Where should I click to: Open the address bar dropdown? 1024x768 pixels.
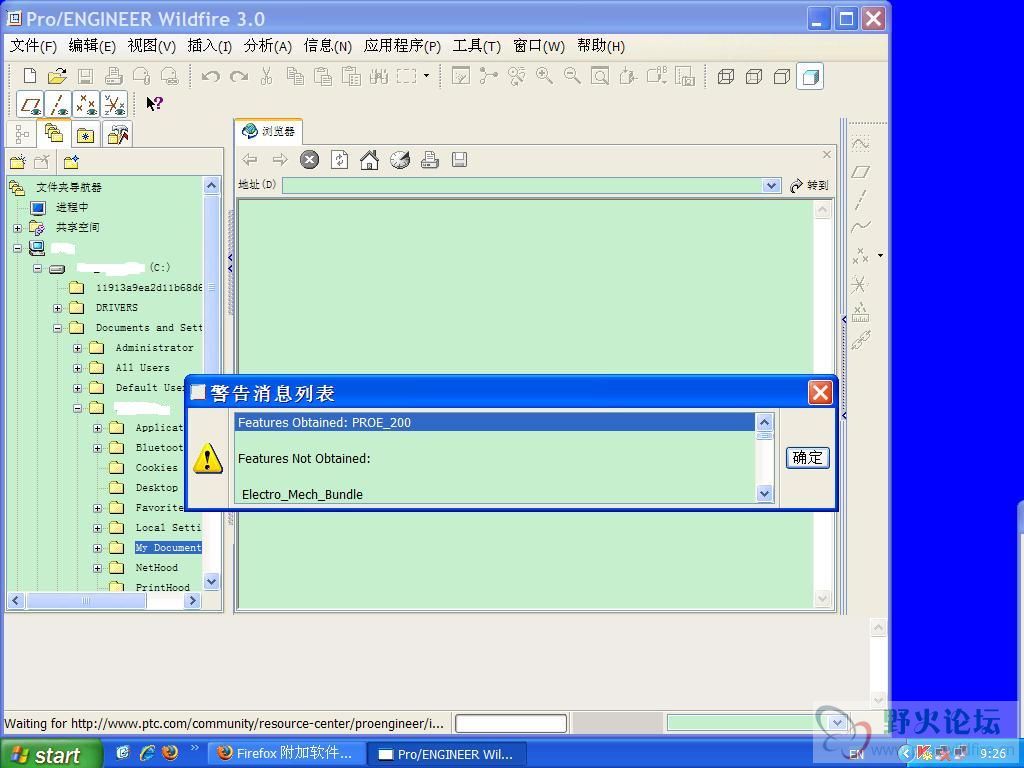pos(770,185)
